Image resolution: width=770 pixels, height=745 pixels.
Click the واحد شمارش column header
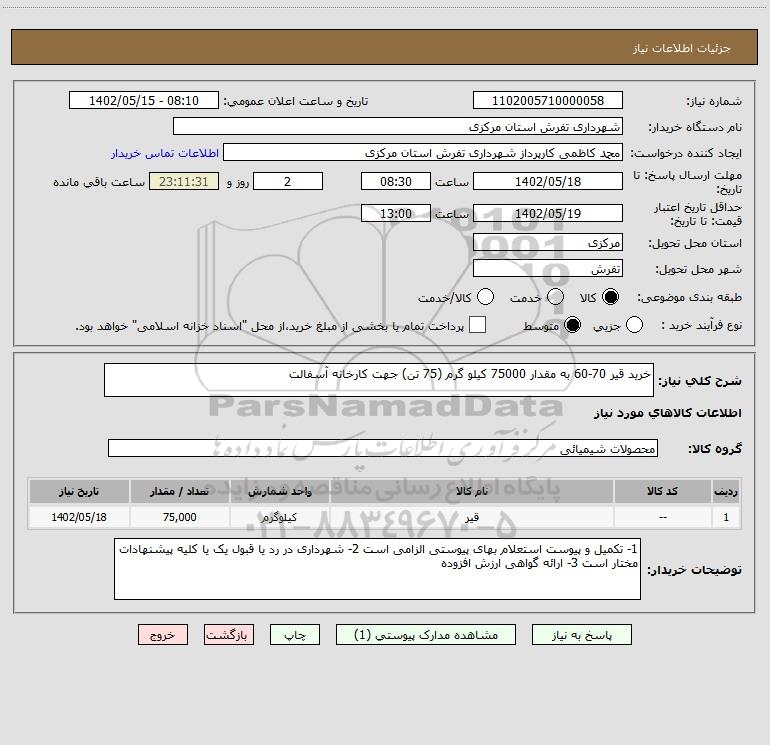[279, 492]
